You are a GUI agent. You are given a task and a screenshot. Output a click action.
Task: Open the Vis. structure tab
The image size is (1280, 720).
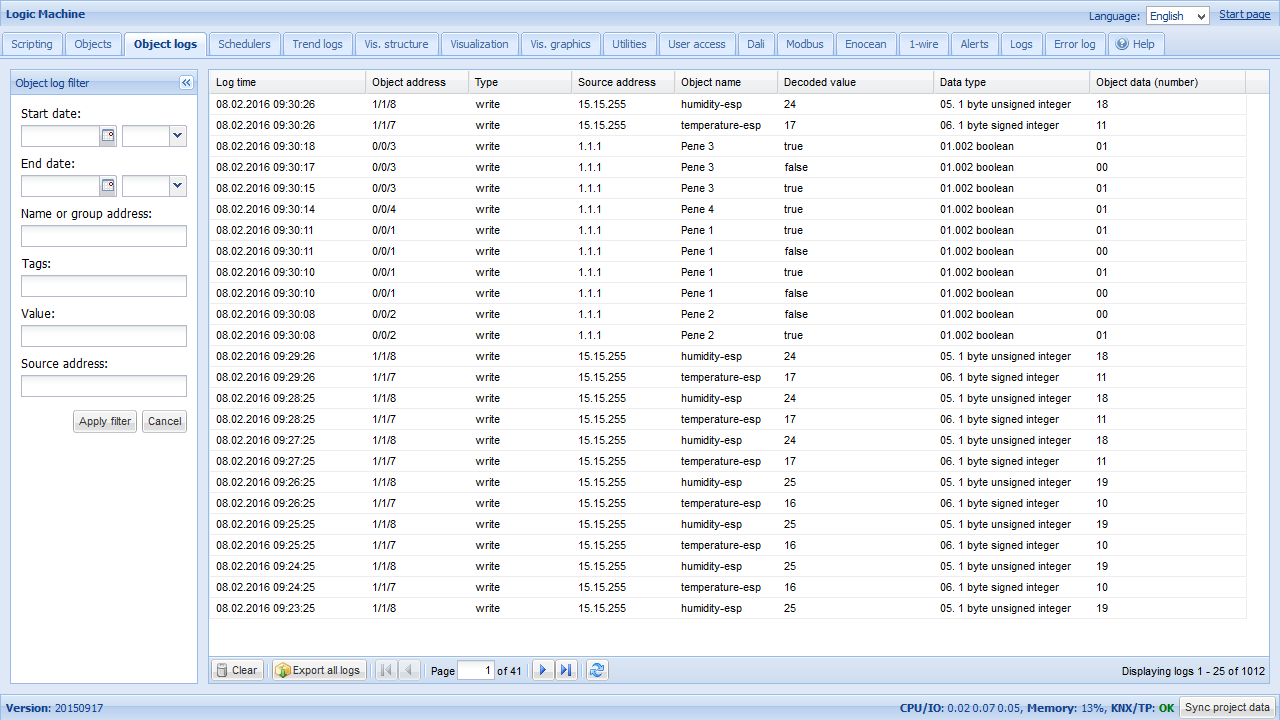tap(396, 44)
